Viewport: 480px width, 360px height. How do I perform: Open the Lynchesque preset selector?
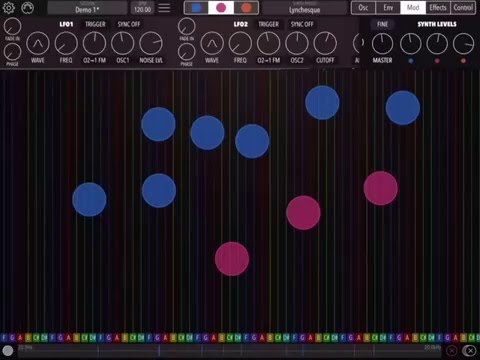click(305, 8)
